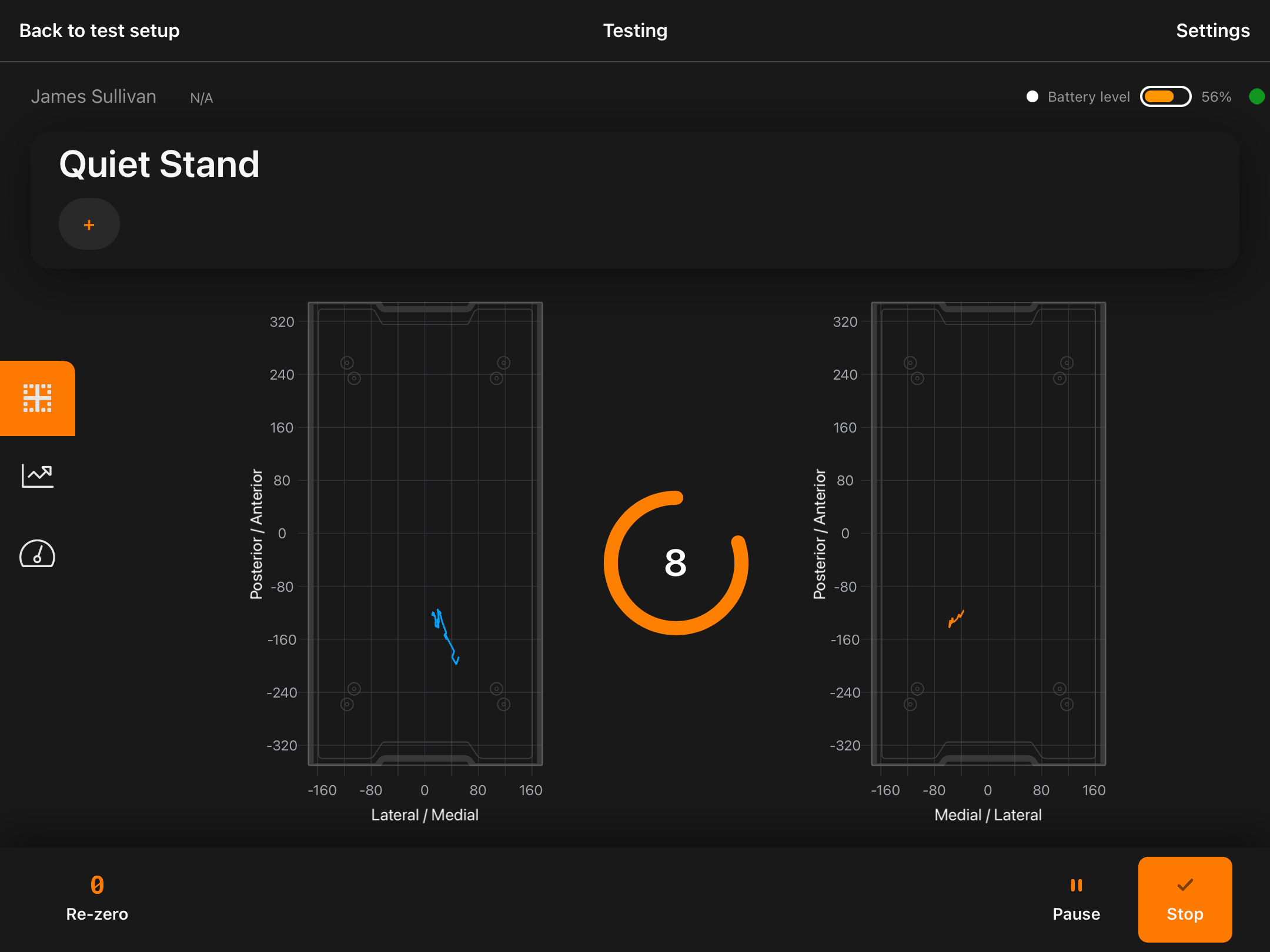Image resolution: width=1270 pixels, height=952 pixels.
Task: Select patient name James Sullivan
Action: pyautogui.click(x=93, y=96)
